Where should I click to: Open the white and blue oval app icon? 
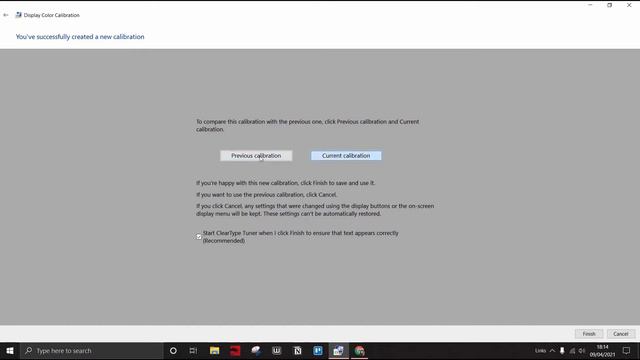tap(256, 351)
